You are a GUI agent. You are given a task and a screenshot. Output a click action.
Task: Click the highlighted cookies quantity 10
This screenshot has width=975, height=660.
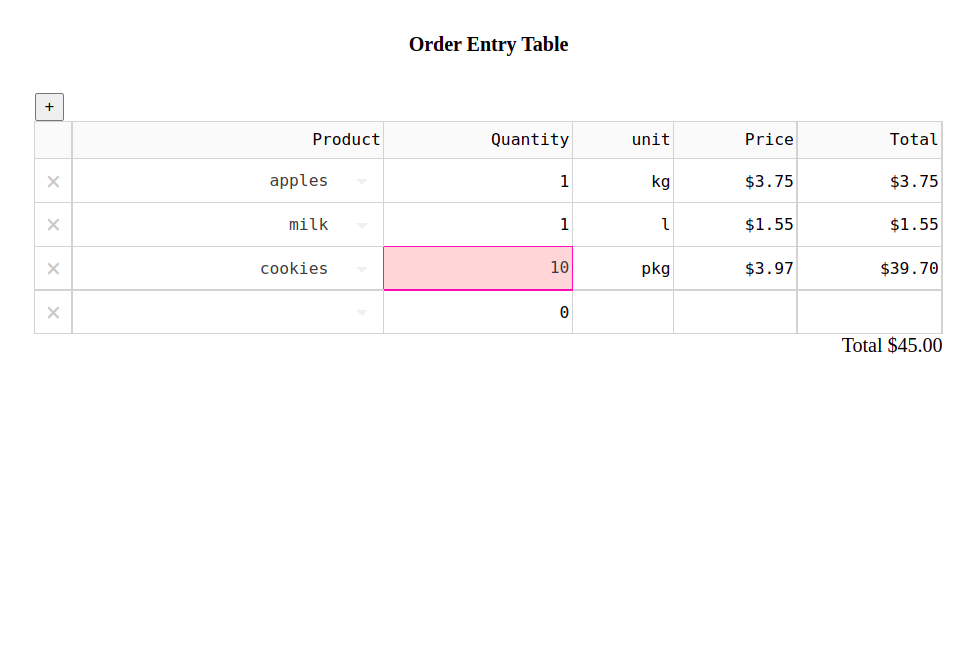tap(478, 268)
